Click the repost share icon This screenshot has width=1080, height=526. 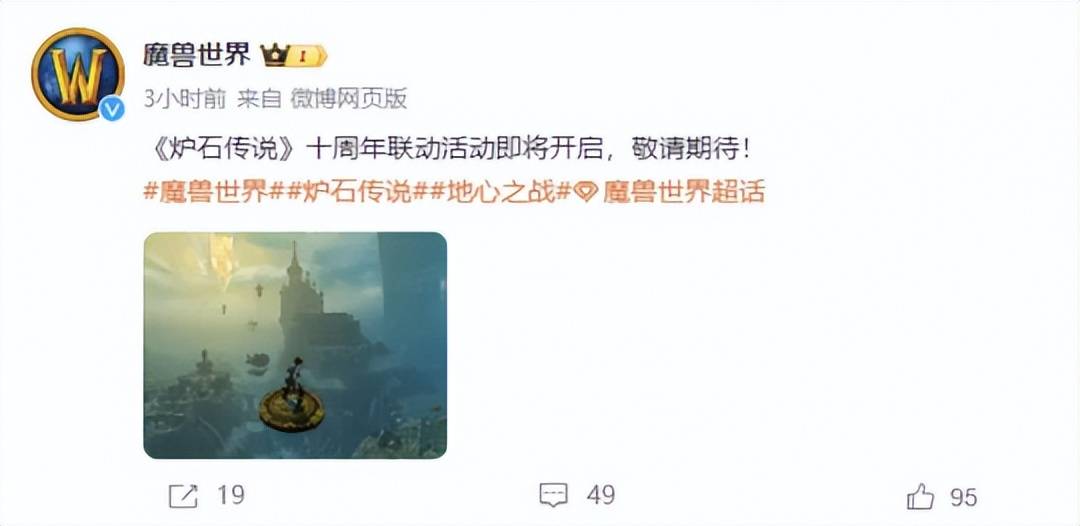(183, 496)
